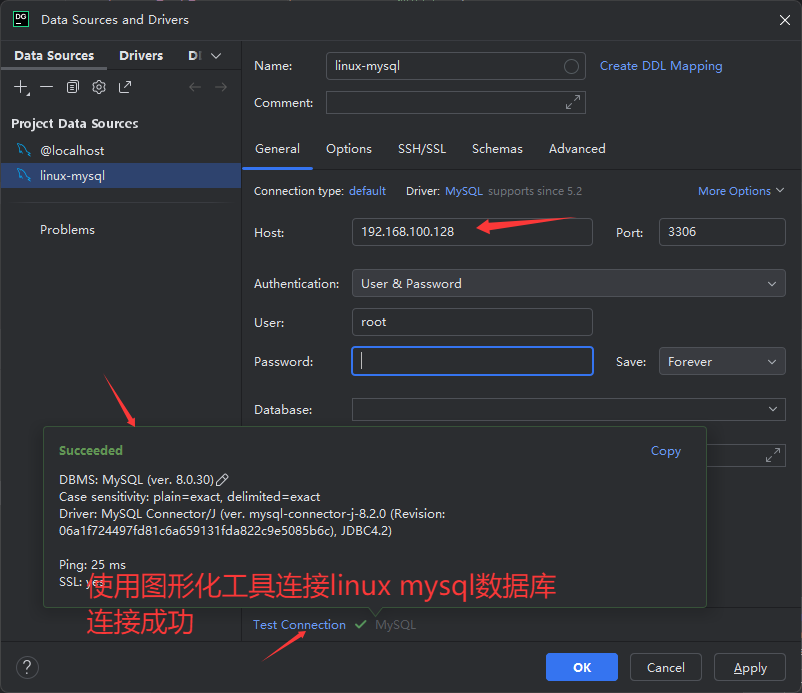The height and width of the screenshot is (693, 802).
Task: Focus the Name input field
Action: [x=456, y=66]
